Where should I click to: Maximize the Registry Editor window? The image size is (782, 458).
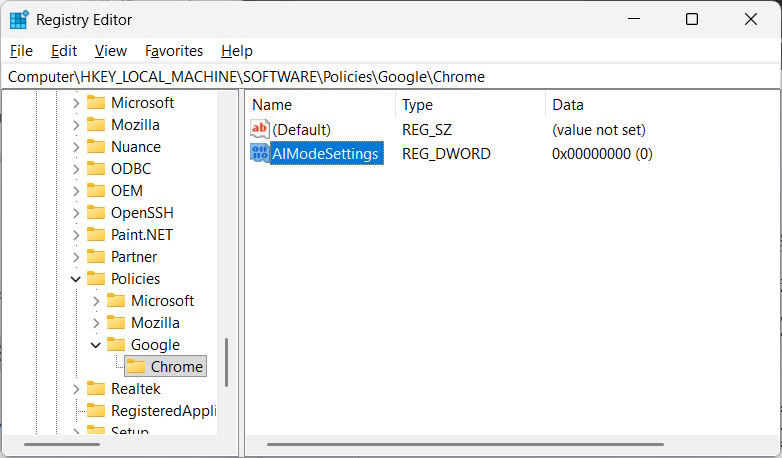click(x=692, y=19)
